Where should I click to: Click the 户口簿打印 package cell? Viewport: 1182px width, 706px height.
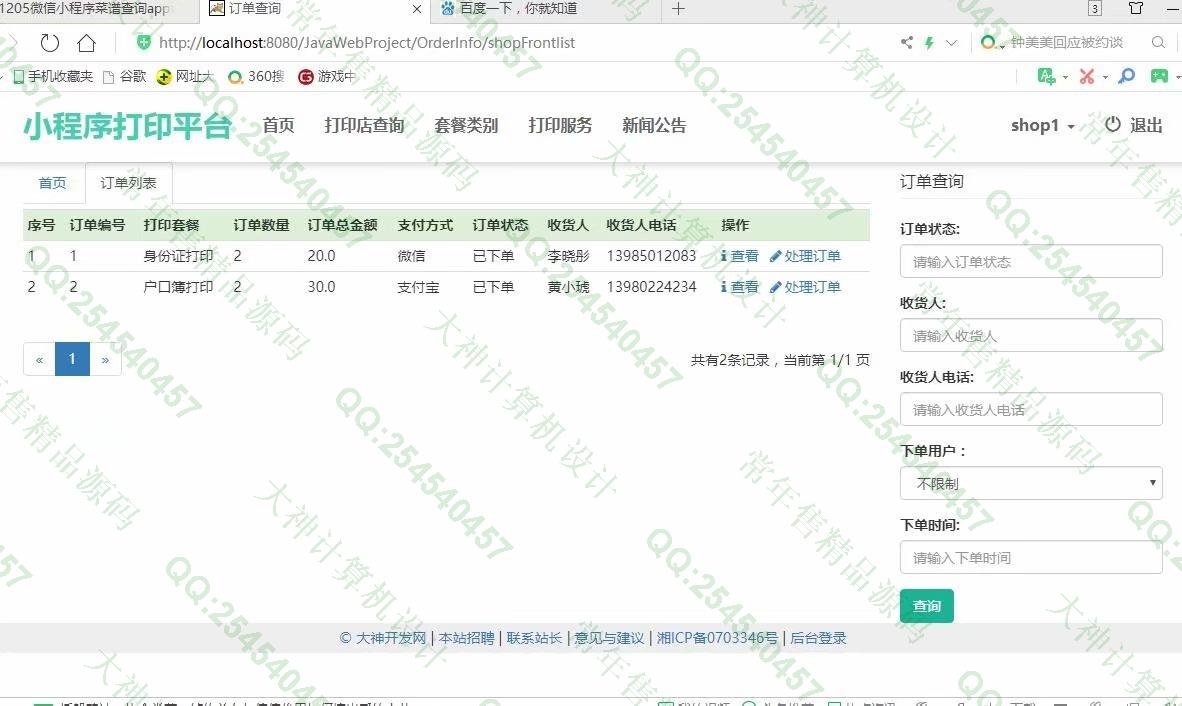179,287
